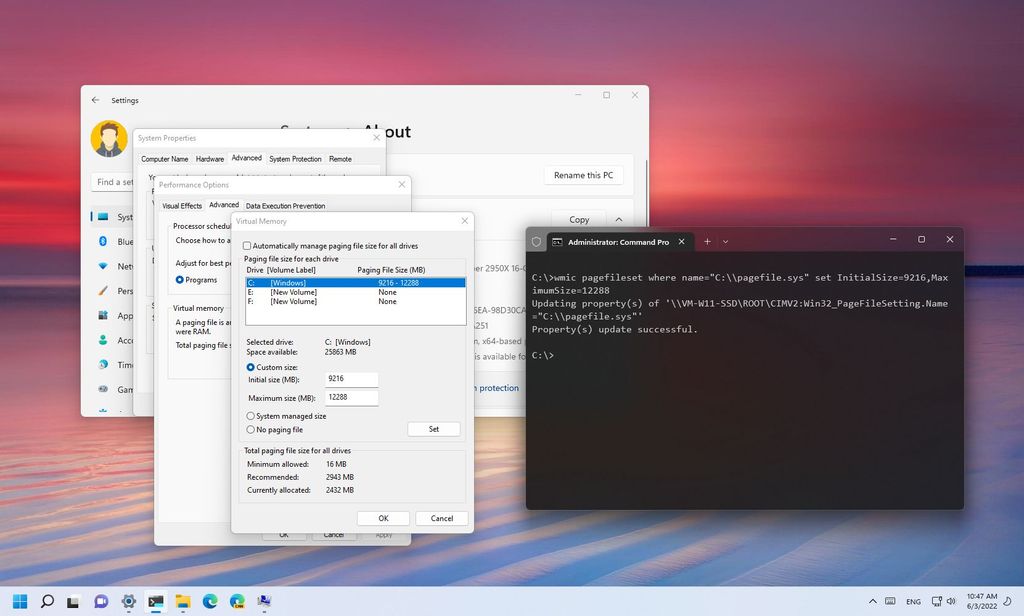The width and height of the screenshot is (1024, 616).
Task: Expand the Copy button dropdown
Action: 618,219
